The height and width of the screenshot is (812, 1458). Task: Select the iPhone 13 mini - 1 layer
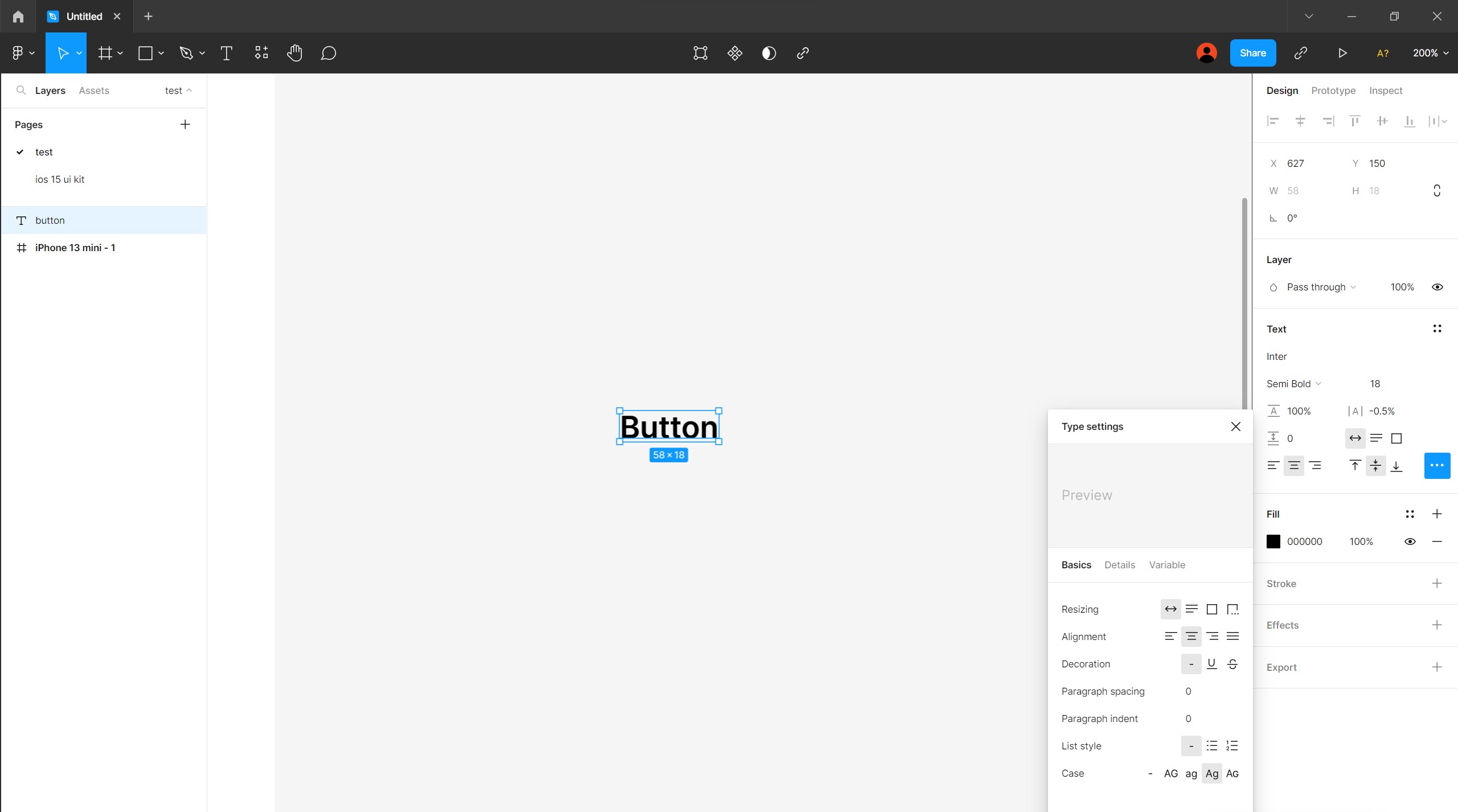pyautogui.click(x=75, y=248)
